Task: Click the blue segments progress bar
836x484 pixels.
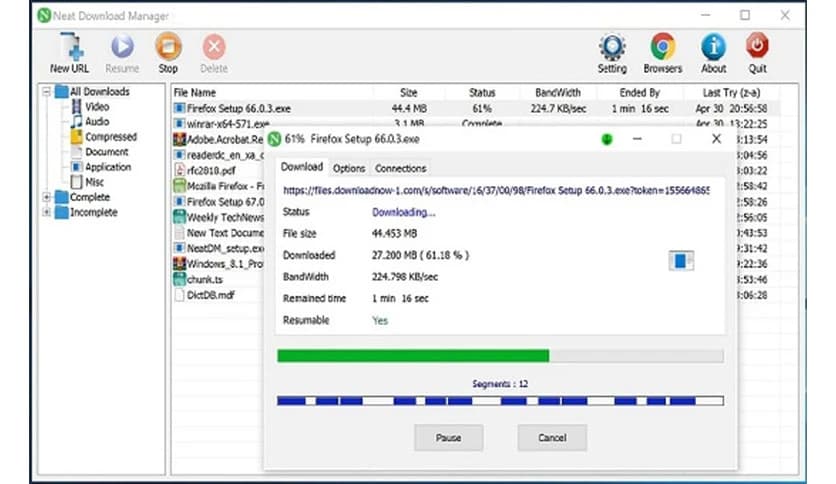Action: [500, 401]
